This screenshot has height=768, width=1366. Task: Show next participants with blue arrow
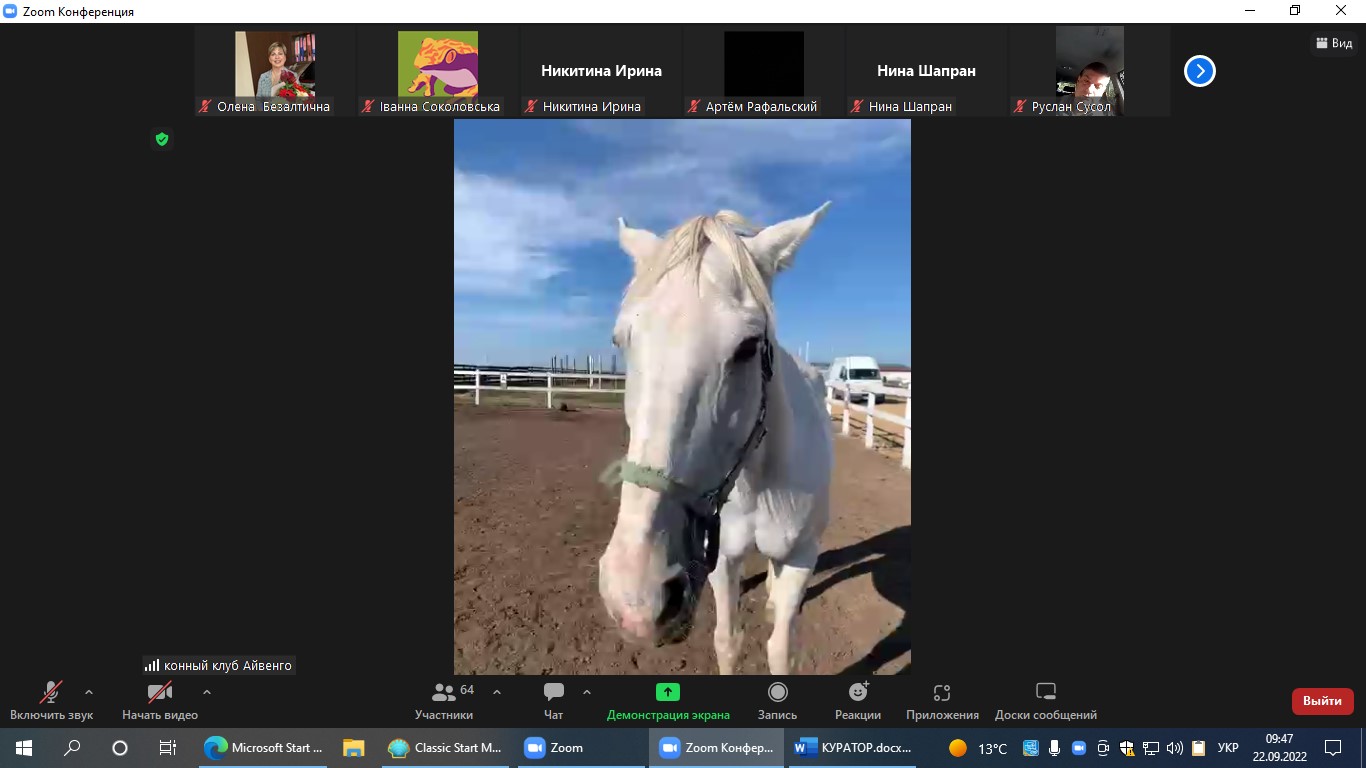tap(1199, 71)
